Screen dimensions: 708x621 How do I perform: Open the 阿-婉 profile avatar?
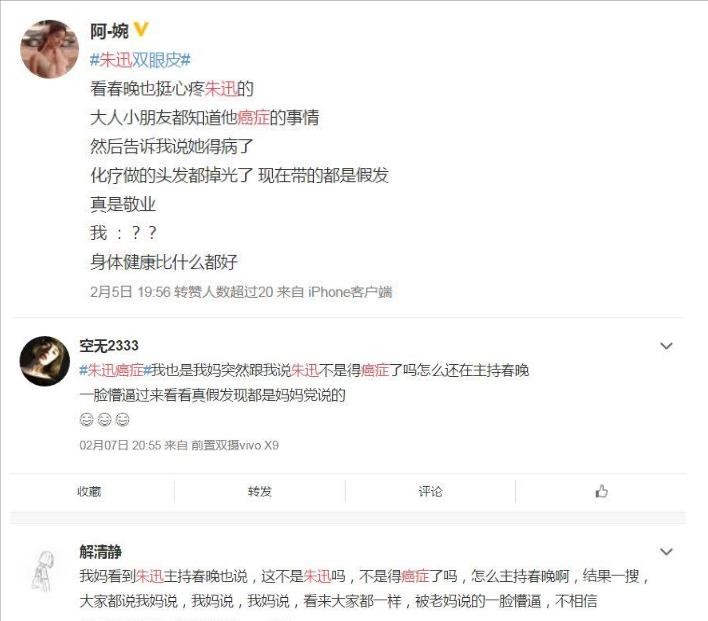point(49,49)
